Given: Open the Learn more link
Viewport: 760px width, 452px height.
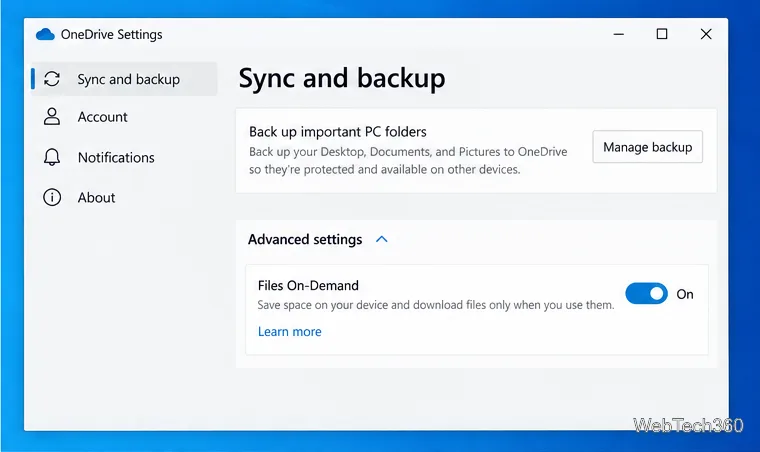Looking at the screenshot, I should tap(289, 331).
